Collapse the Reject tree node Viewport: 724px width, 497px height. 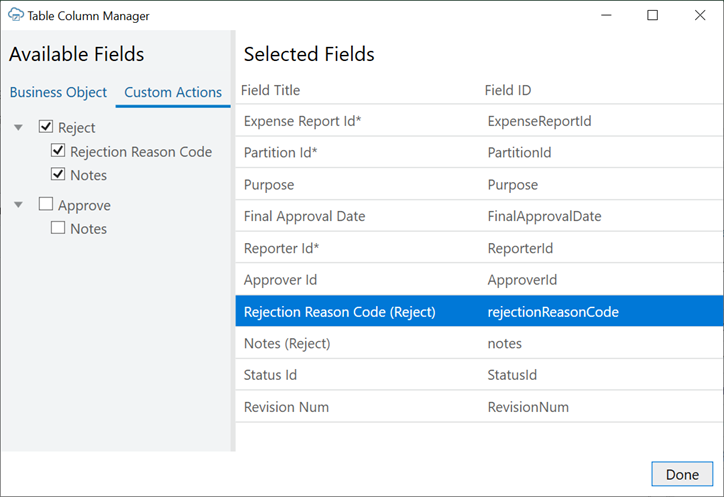click(19, 128)
